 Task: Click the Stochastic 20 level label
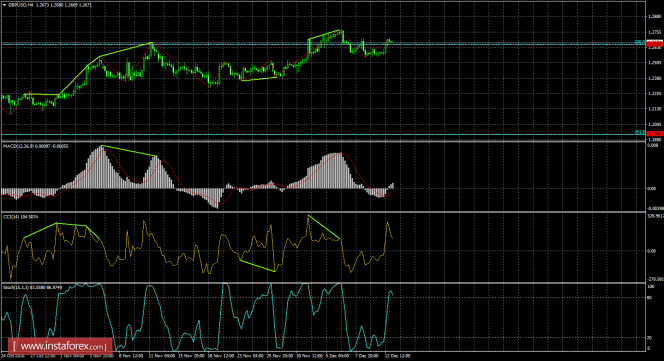[x=650, y=338]
